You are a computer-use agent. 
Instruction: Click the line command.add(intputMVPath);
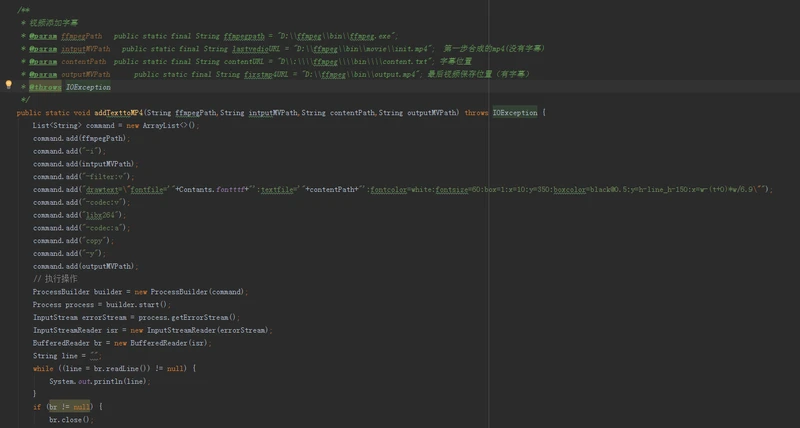pyautogui.click(x=86, y=164)
